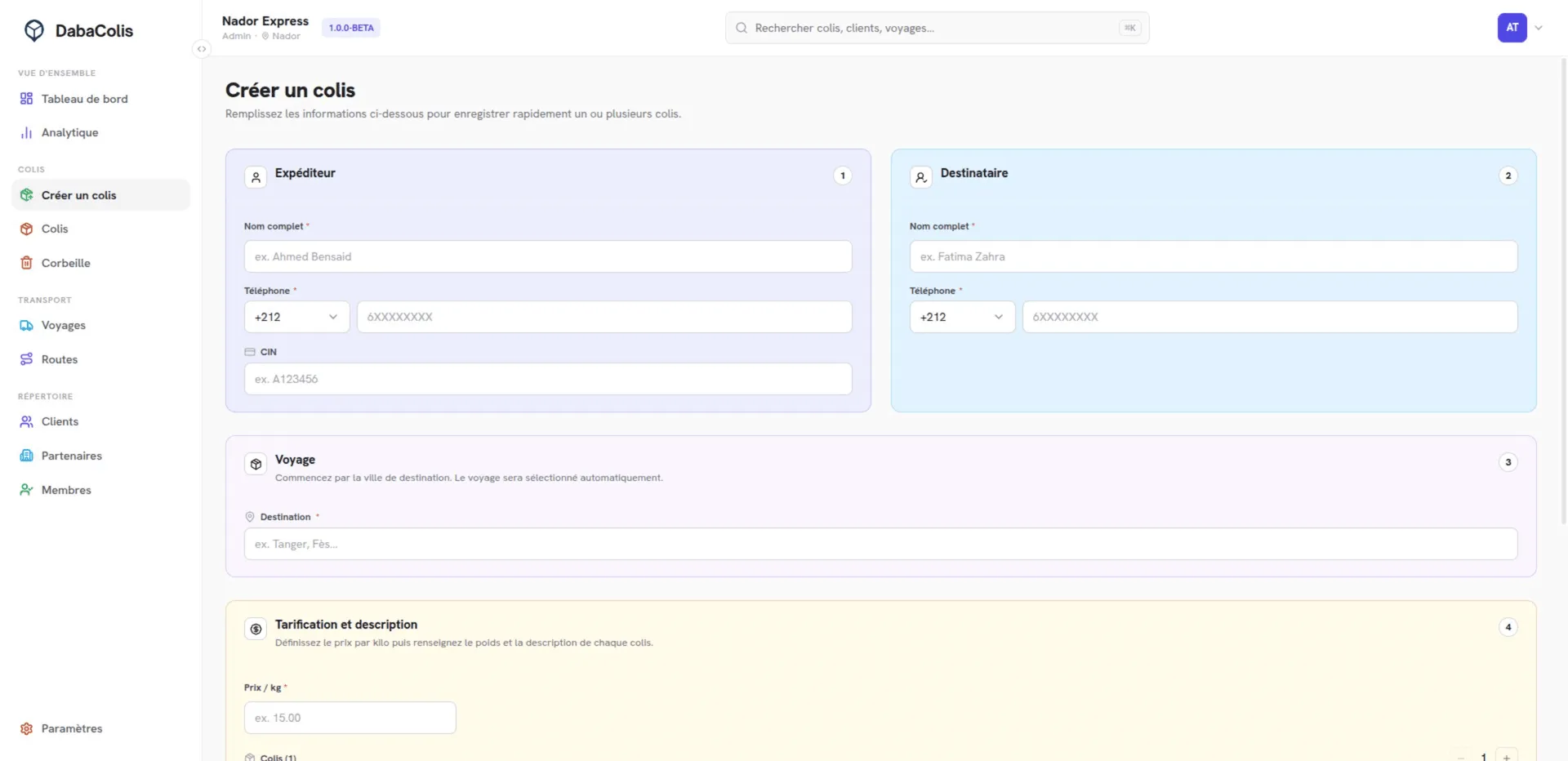Focus the global search field
Screen dimensions: 1568x761
point(937,28)
